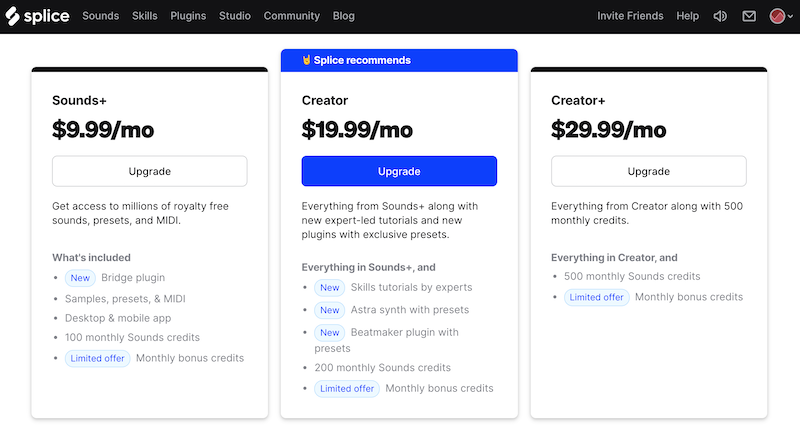Screen dimensions: 800x431
Task: Upgrade to the Creator+ plan
Action: [648, 171]
